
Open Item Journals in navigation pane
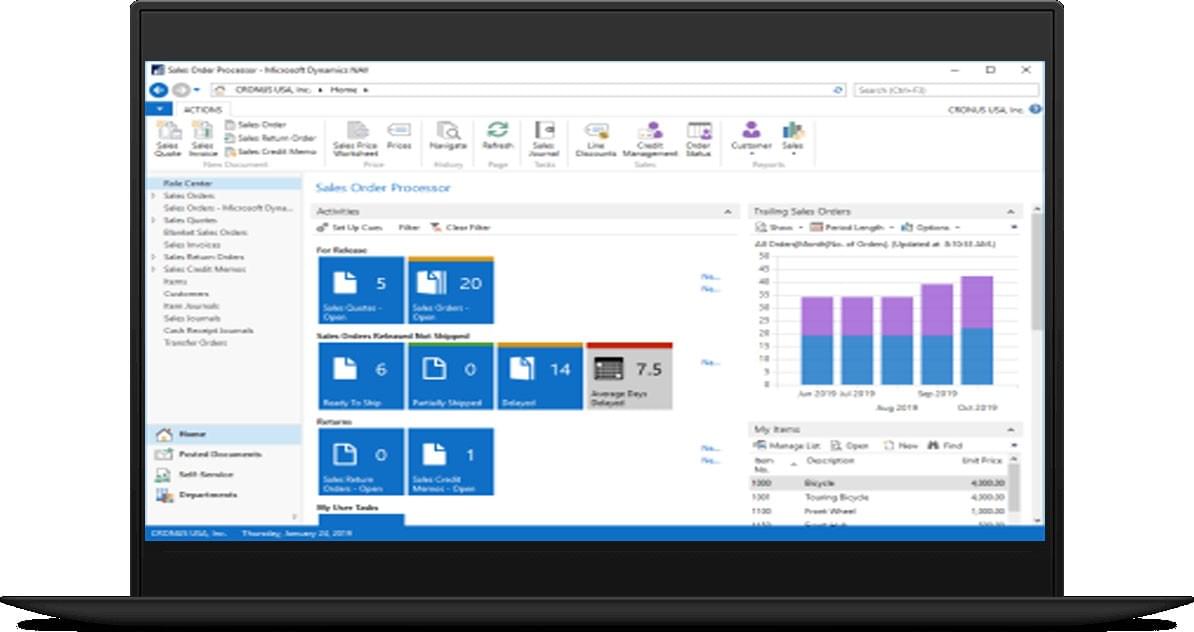pyautogui.click(x=191, y=306)
